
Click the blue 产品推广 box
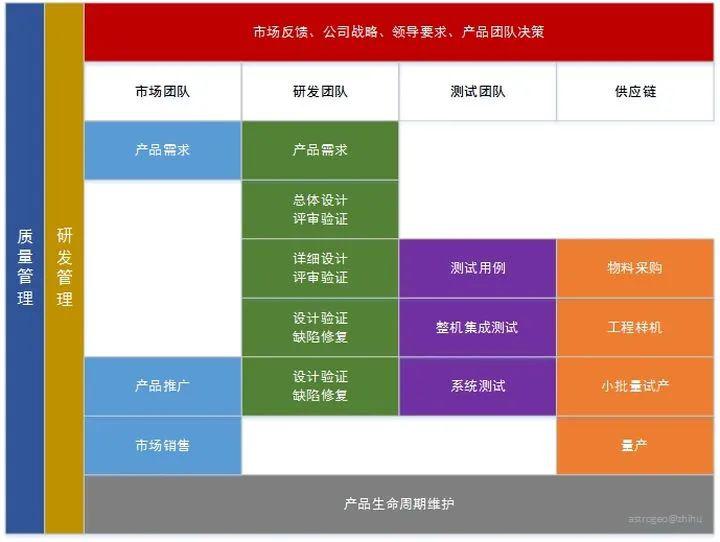[163, 386]
